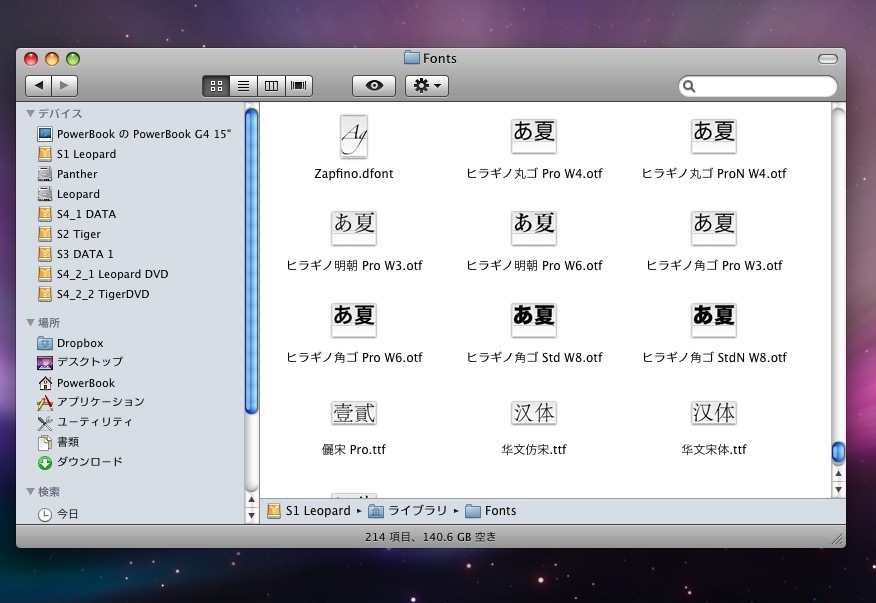Select 华文宋体.ttf font file icon

713,413
